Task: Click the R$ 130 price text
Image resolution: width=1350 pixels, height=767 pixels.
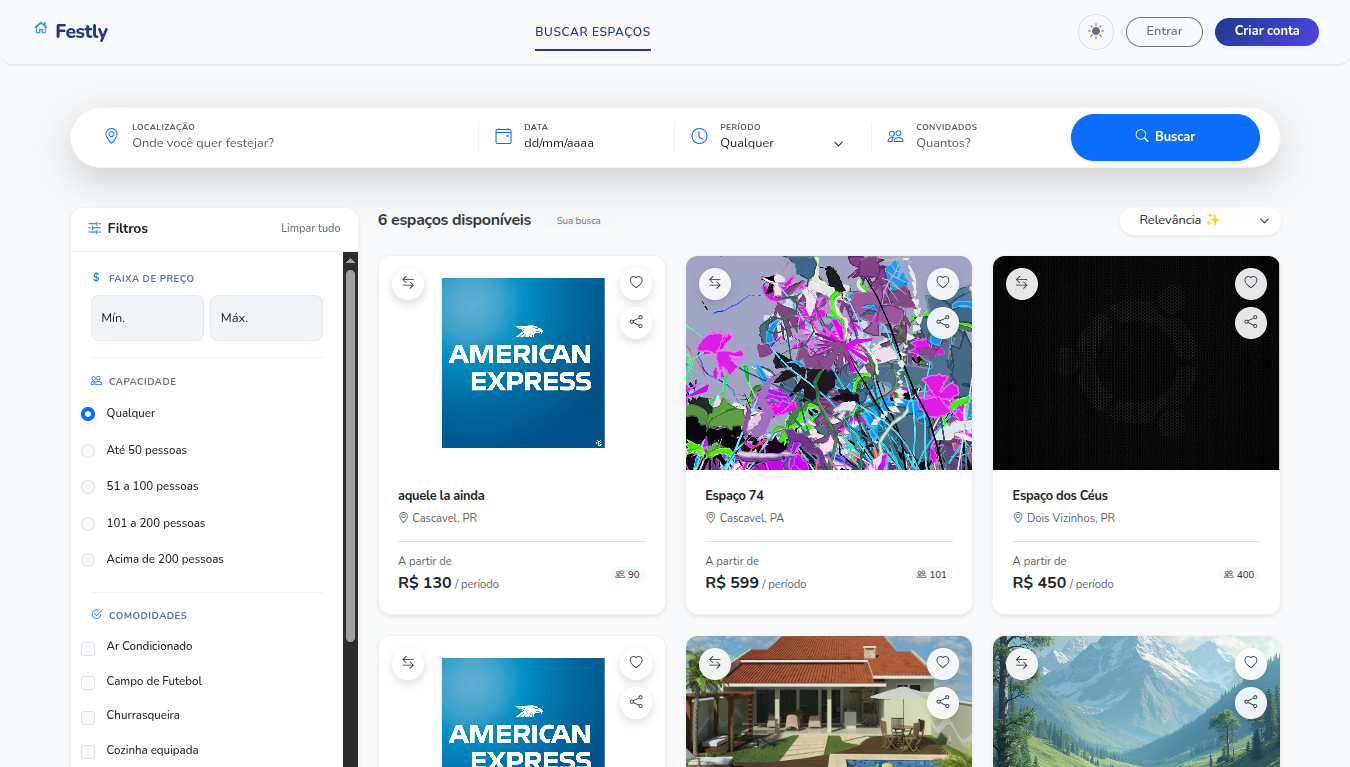Action: [x=425, y=582]
